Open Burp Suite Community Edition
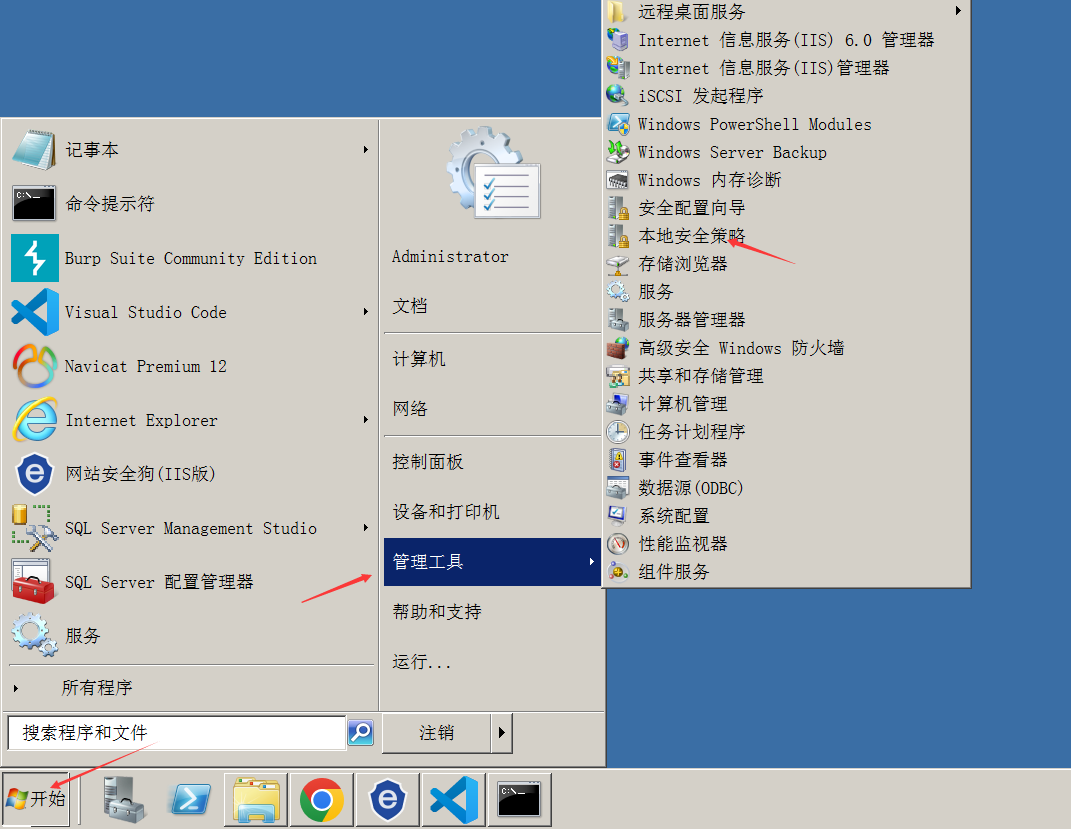This screenshot has height=829, width=1071. [190, 258]
